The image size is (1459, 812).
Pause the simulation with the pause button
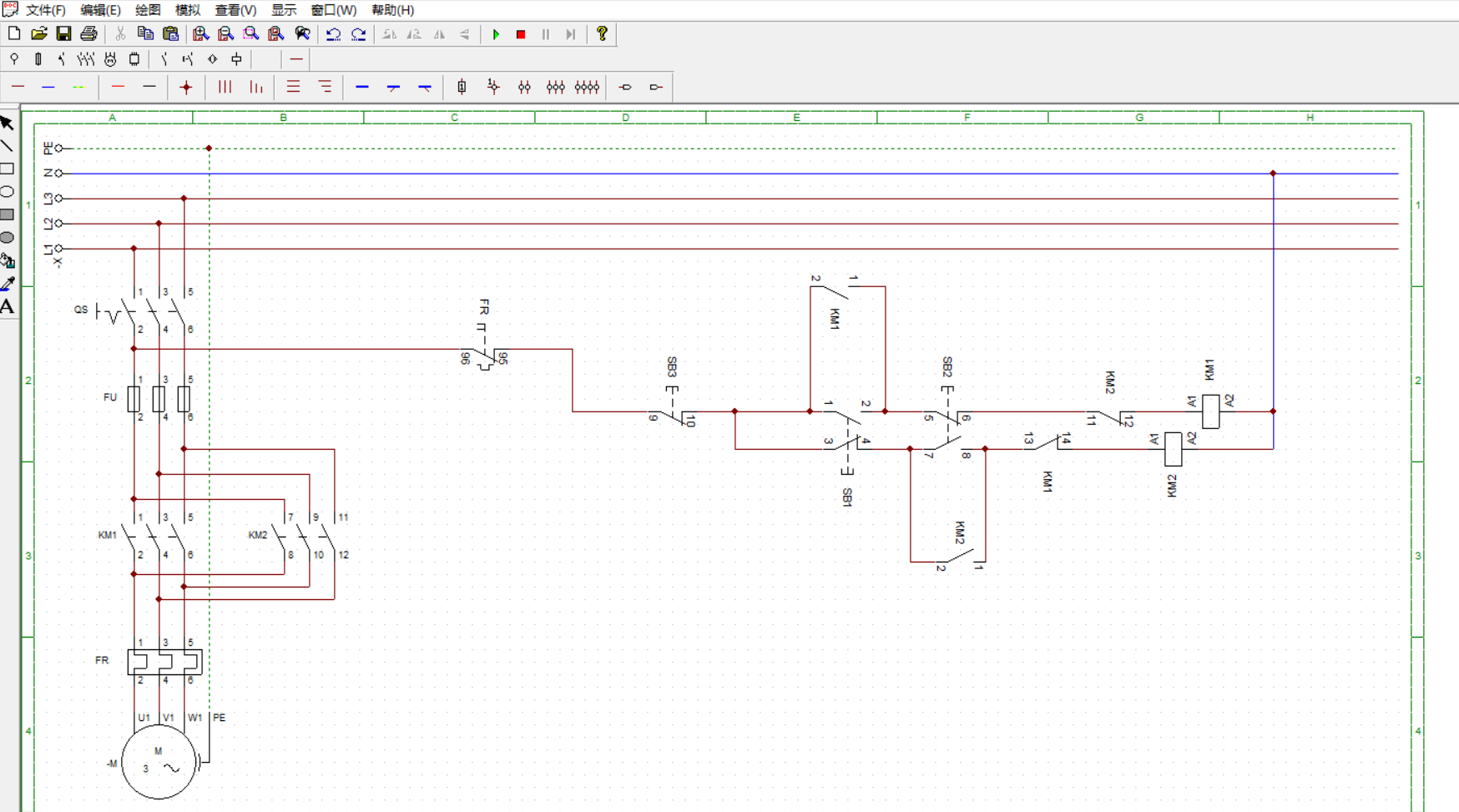(546, 34)
